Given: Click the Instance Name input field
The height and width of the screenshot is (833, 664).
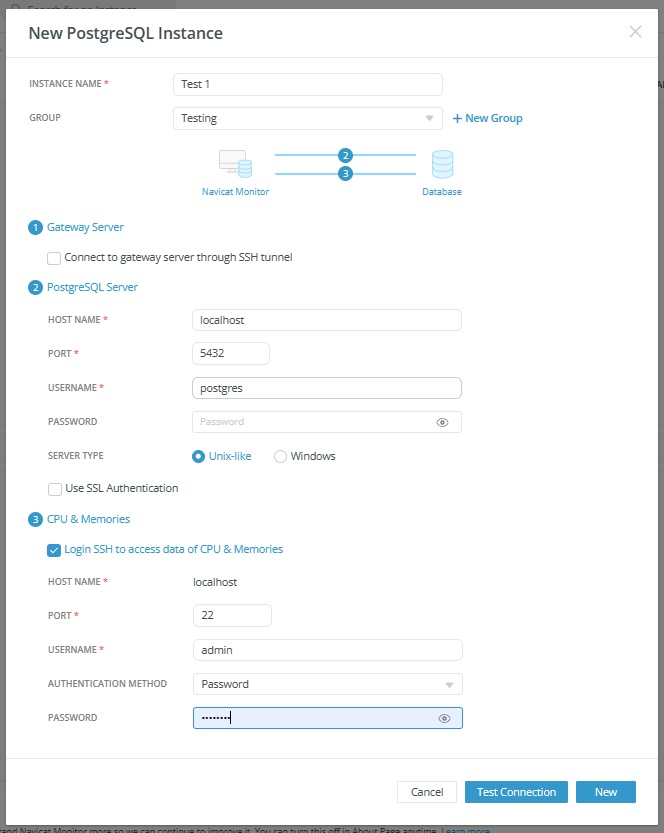Looking at the screenshot, I should pyautogui.click(x=308, y=84).
